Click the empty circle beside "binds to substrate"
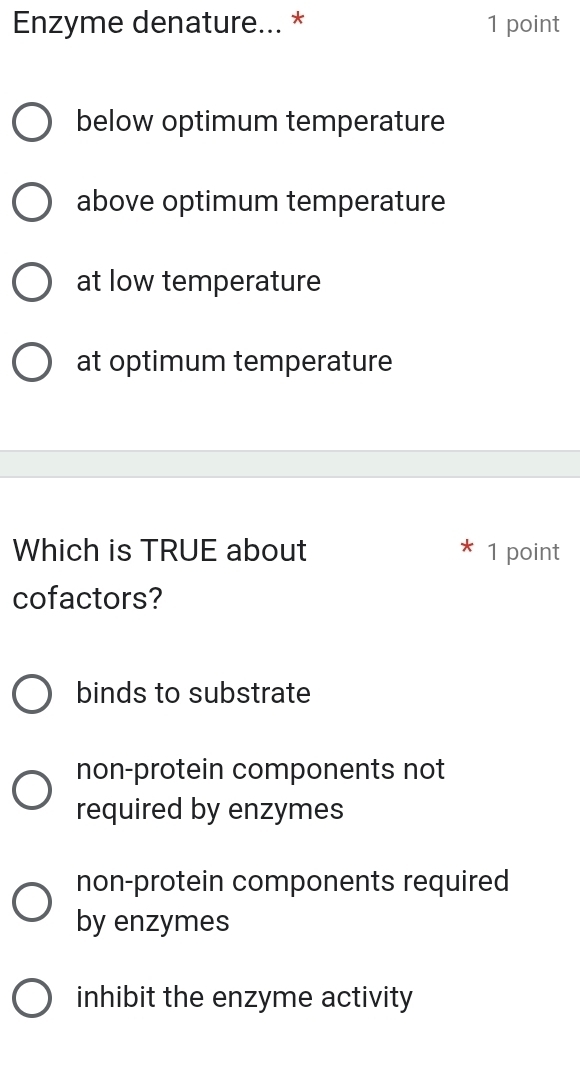 [x=32, y=693]
